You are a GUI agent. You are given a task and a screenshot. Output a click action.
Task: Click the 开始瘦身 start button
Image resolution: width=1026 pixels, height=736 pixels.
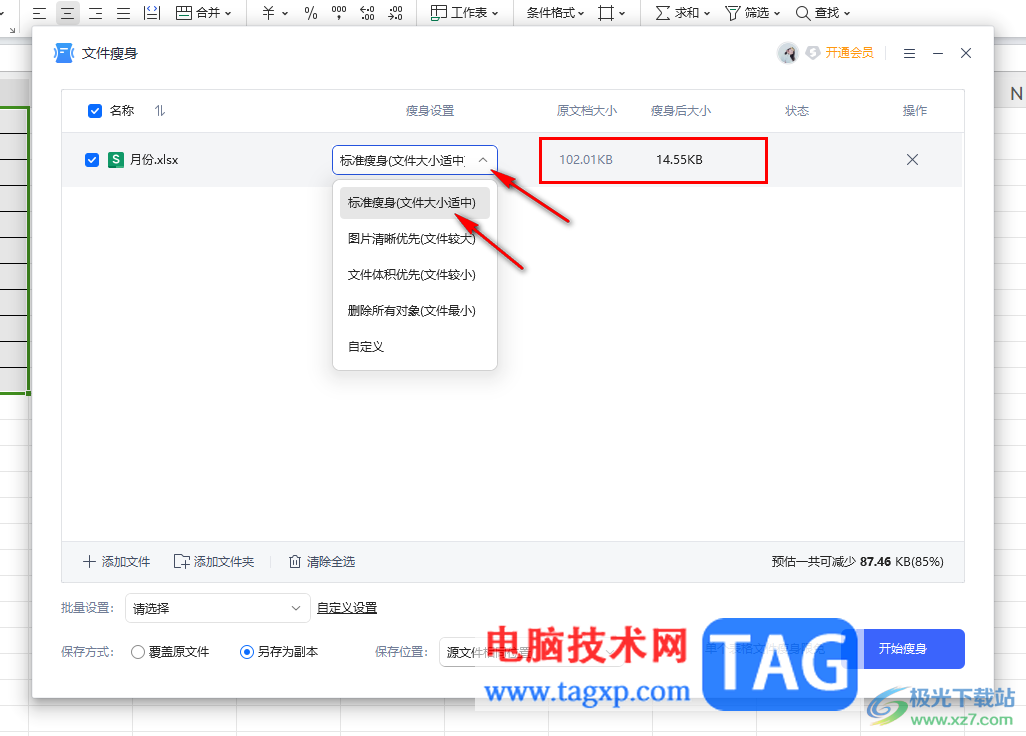(x=902, y=648)
